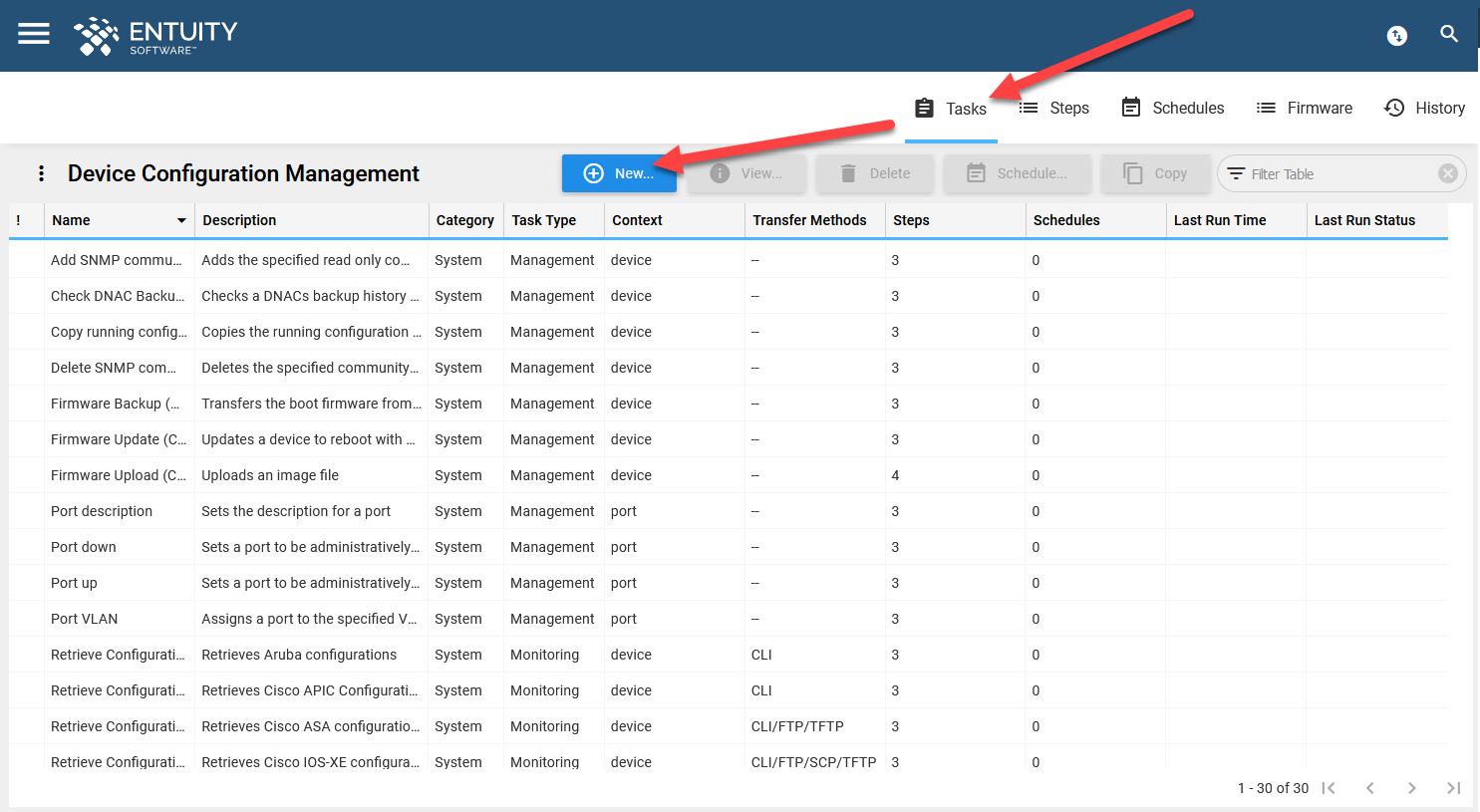Click the previous page arrow icon
This screenshot has height=812, width=1480.
pyautogui.click(x=1370, y=787)
